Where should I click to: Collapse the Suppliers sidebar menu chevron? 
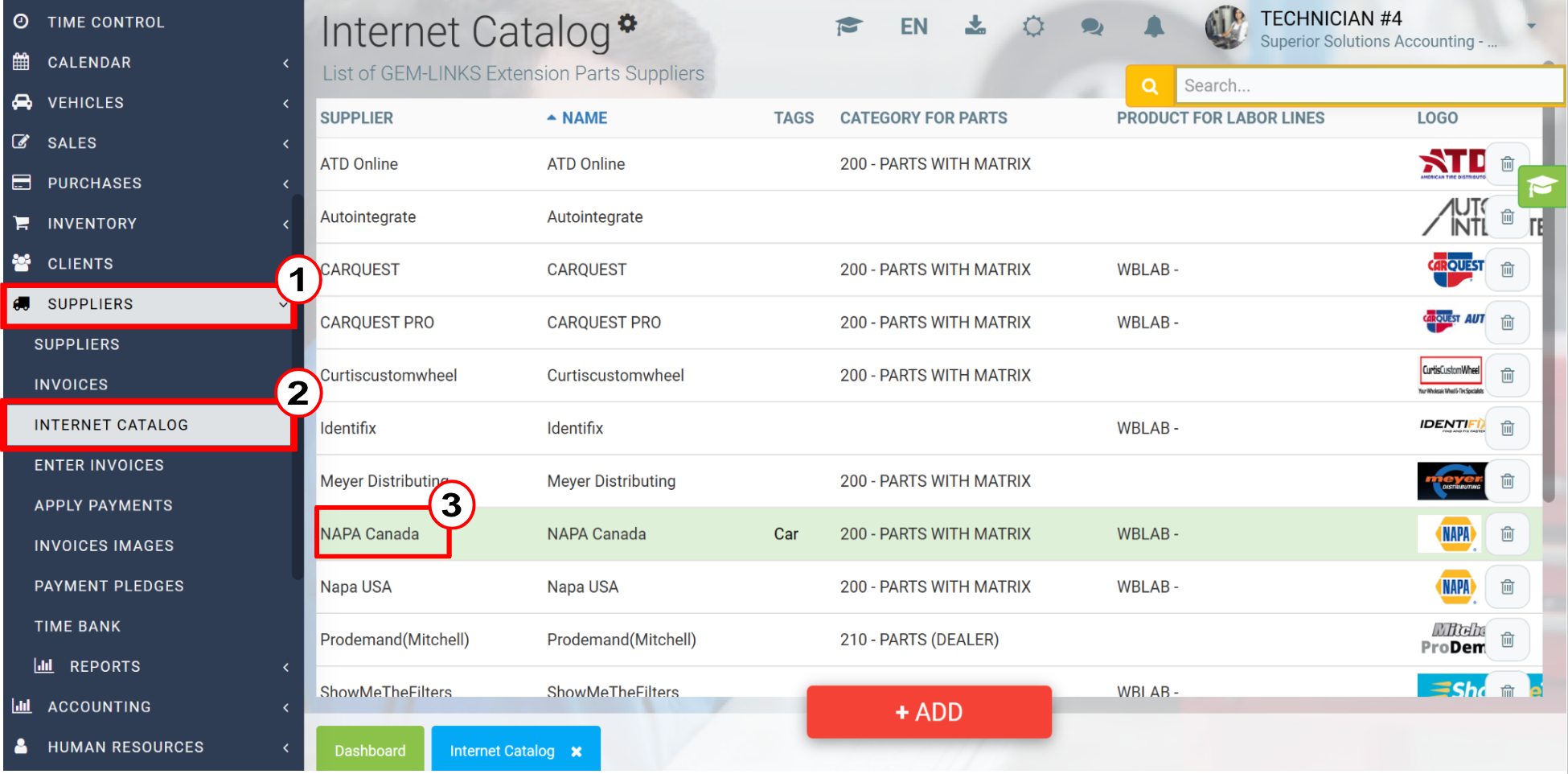click(283, 305)
